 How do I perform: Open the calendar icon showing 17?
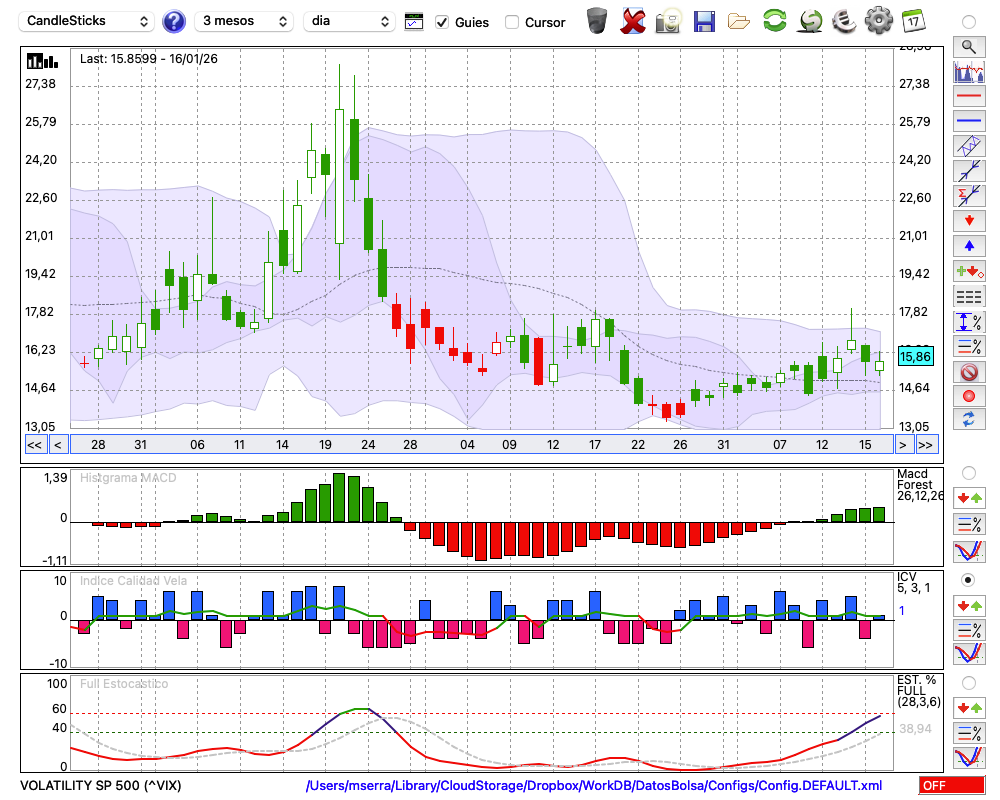click(x=913, y=21)
